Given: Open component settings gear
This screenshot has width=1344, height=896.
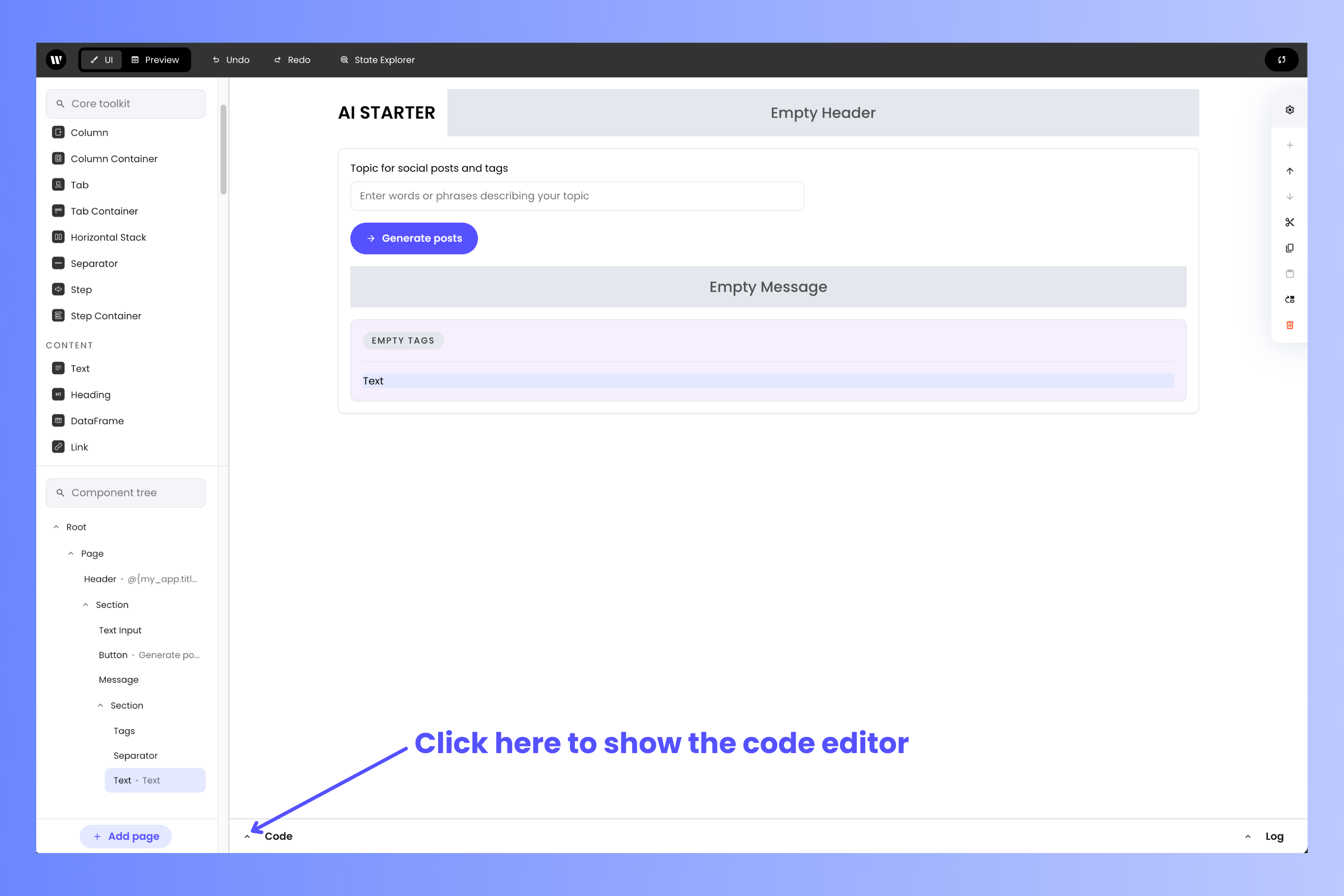Looking at the screenshot, I should coord(1290,110).
